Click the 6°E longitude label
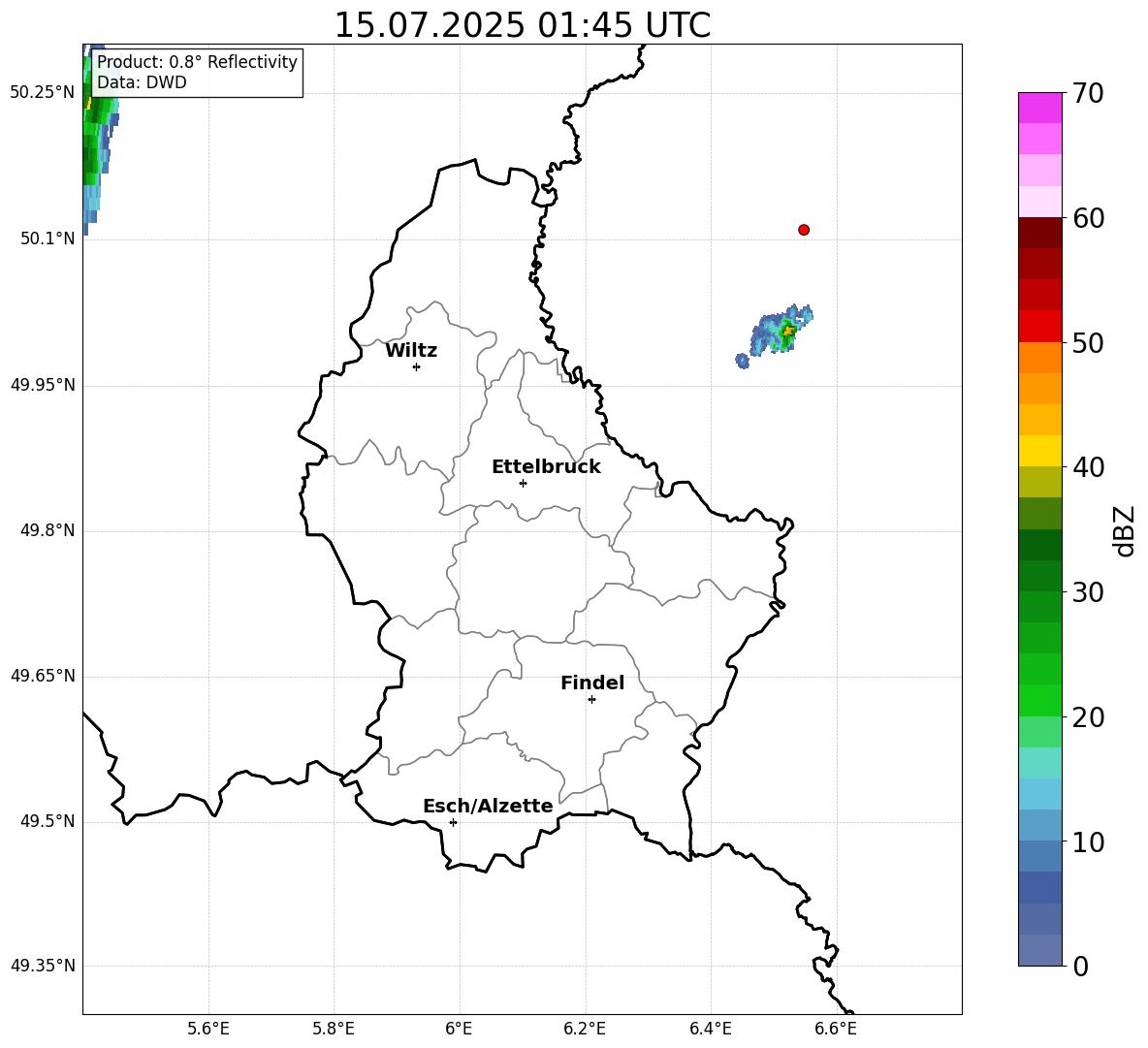The image size is (1148, 1048). coord(459,1030)
